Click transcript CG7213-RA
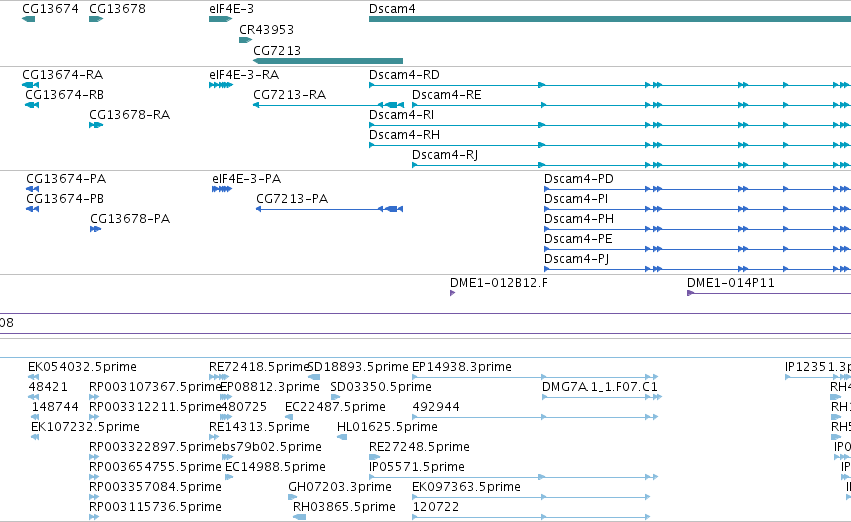This screenshot has height=522, width=851. (289, 94)
